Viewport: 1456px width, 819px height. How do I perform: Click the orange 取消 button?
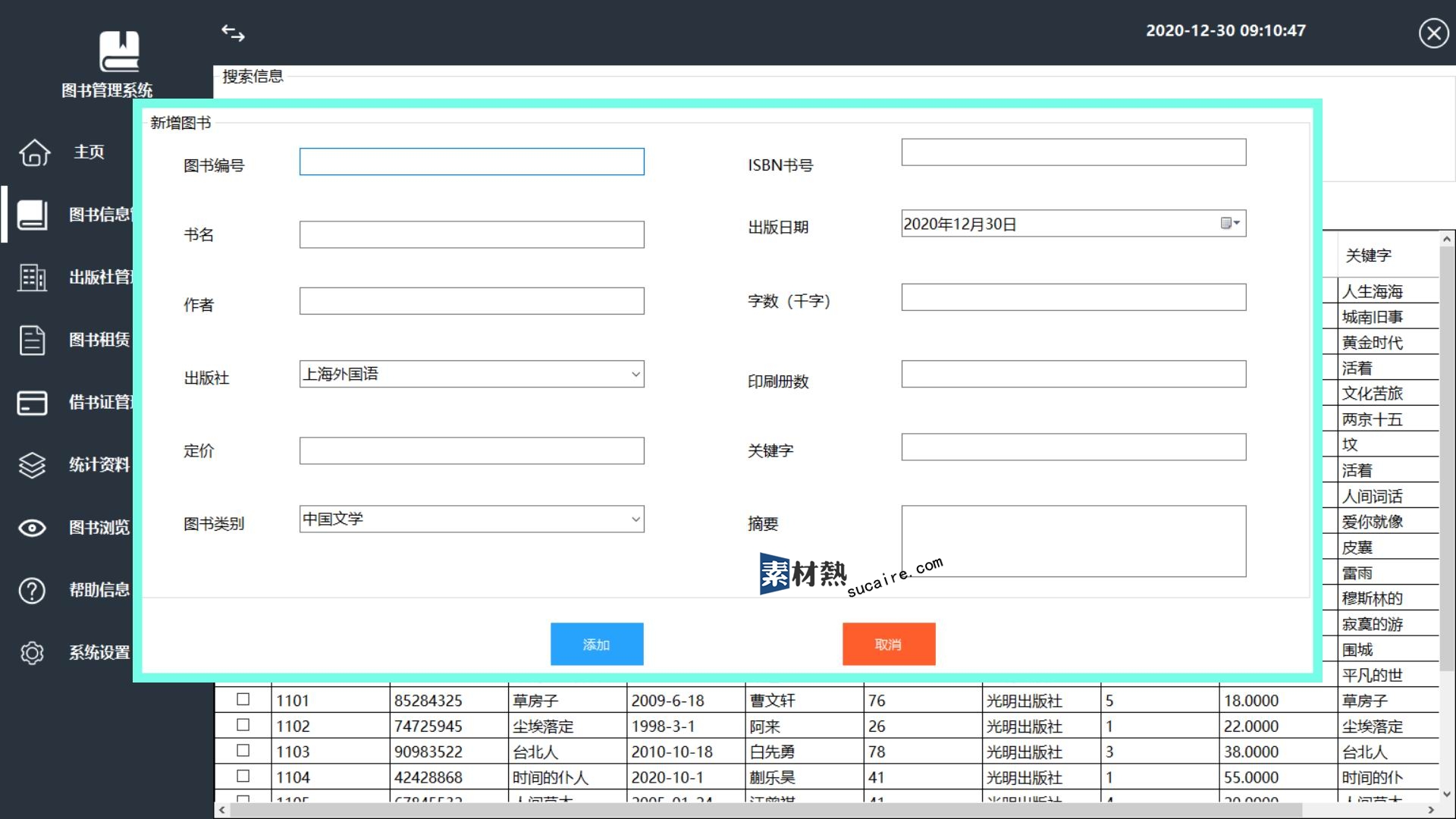tap(889, 644)
